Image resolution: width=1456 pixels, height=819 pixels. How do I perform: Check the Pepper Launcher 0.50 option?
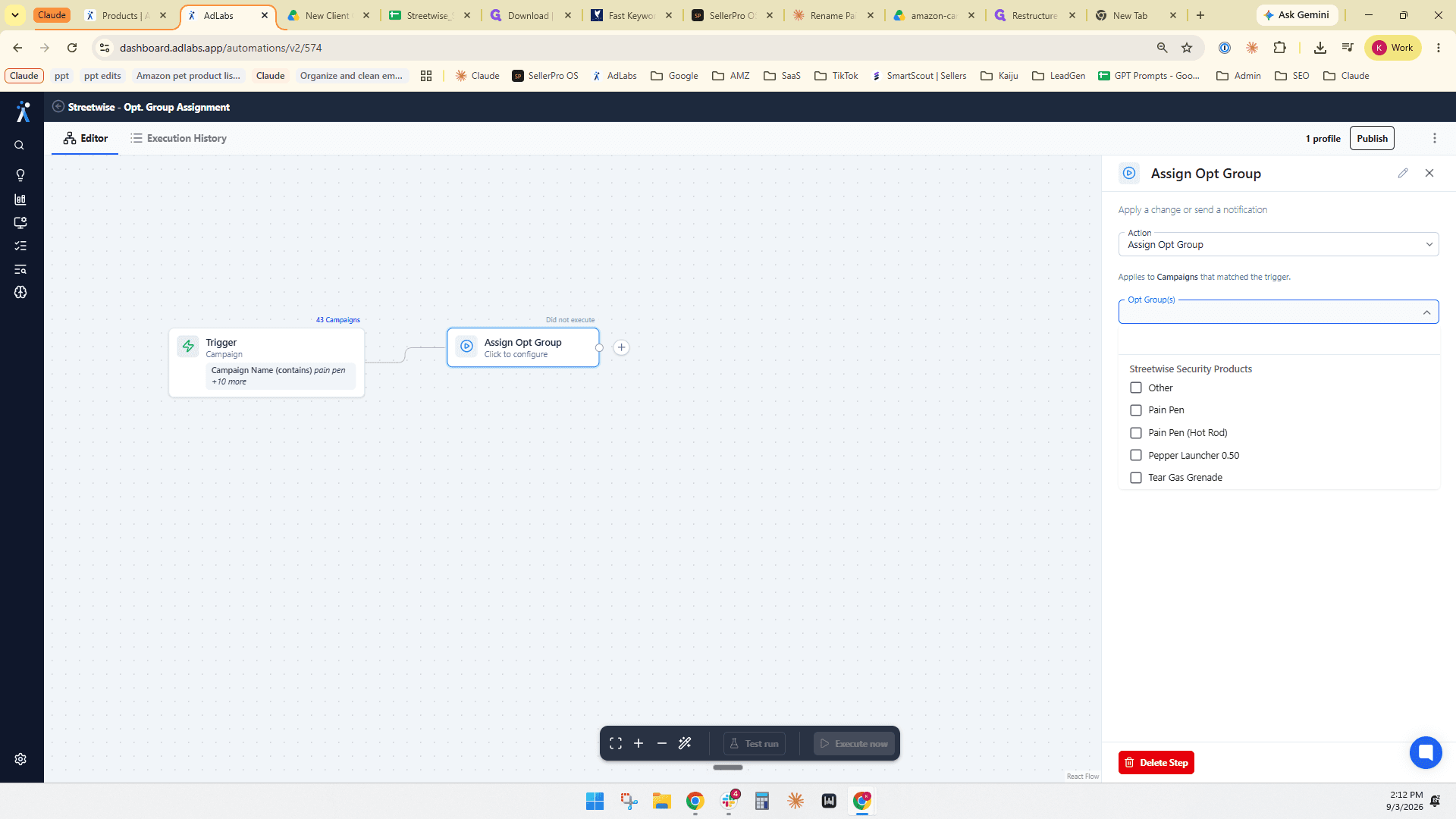(x=1136, y=455)
